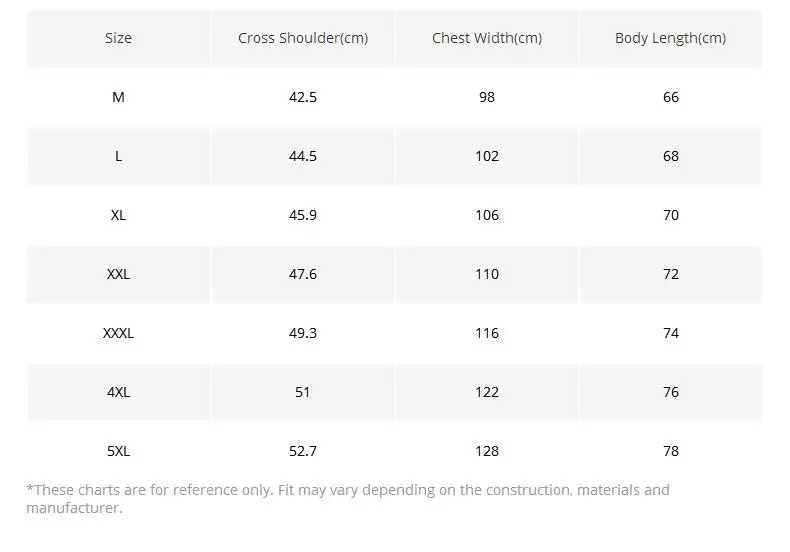
Task: Click the XL size cell
Action: [x=118, y=215]
